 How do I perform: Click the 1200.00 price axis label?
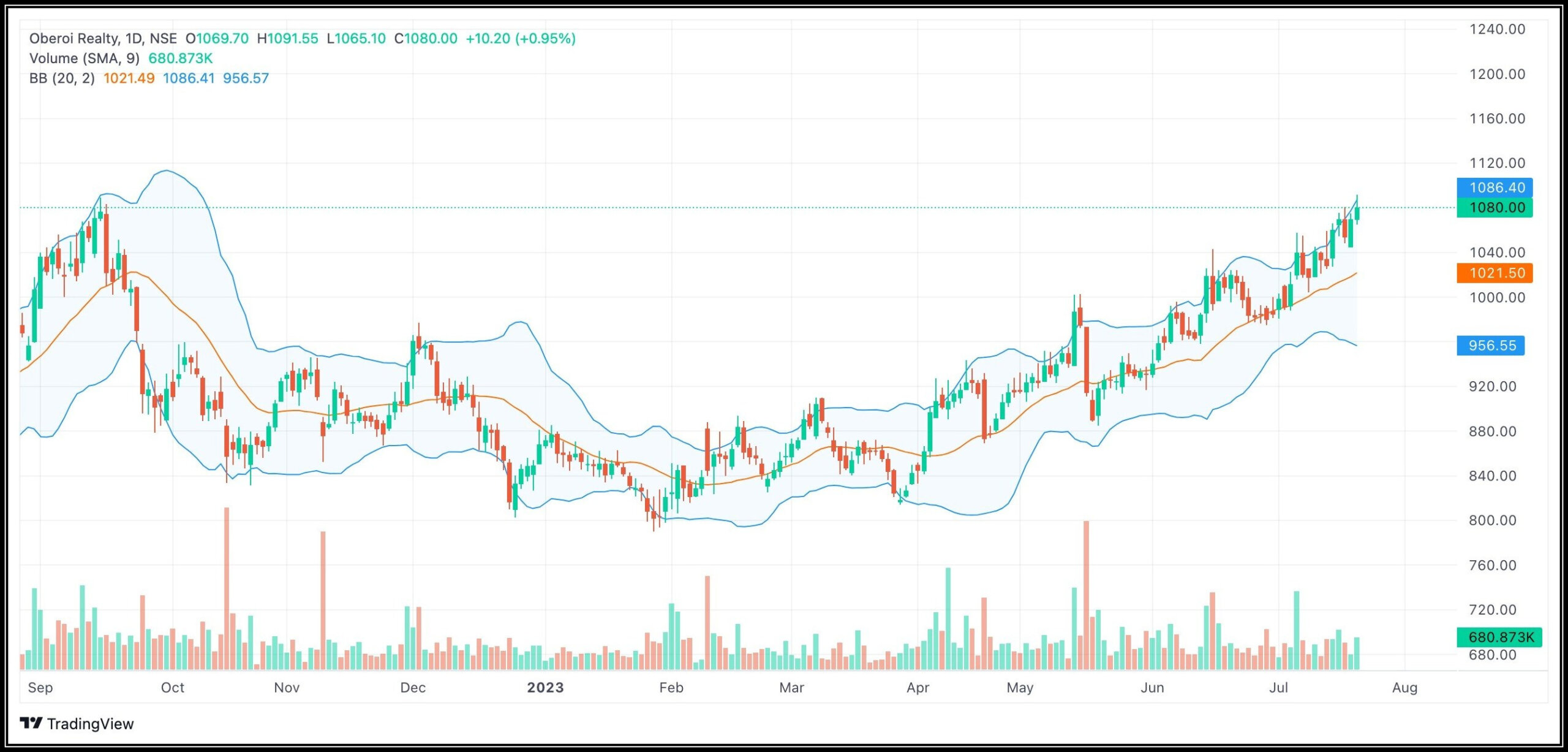[1498, 74]
